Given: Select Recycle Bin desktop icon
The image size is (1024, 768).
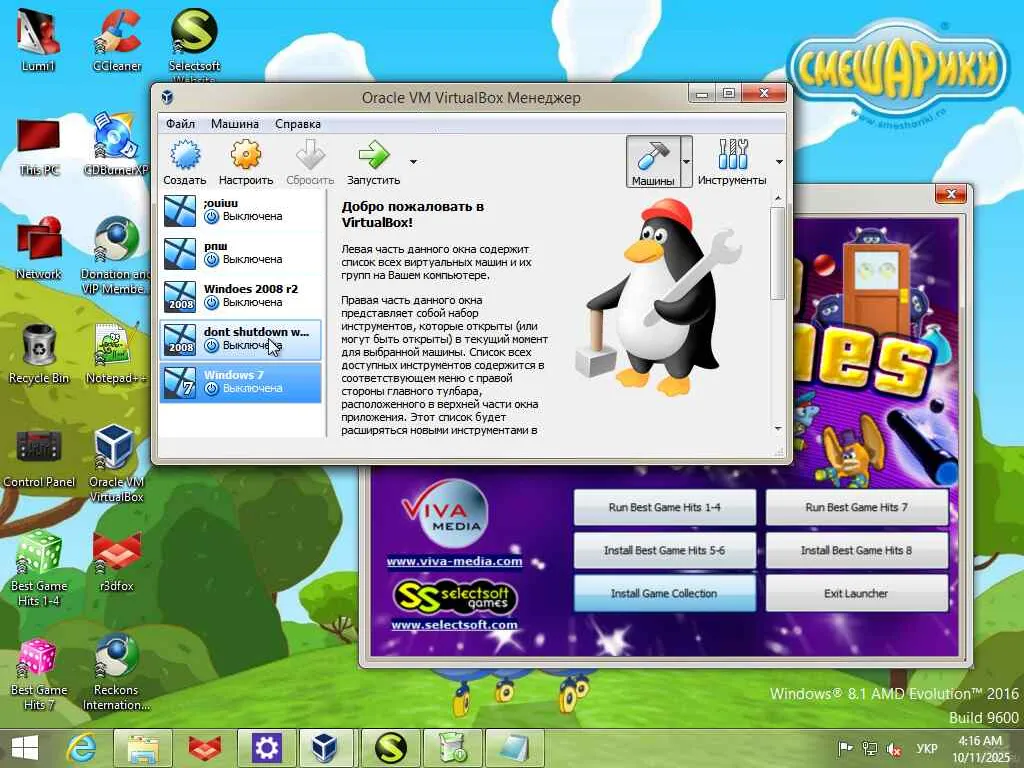Looking at the screenshot, I should click(x=39, y=354).
